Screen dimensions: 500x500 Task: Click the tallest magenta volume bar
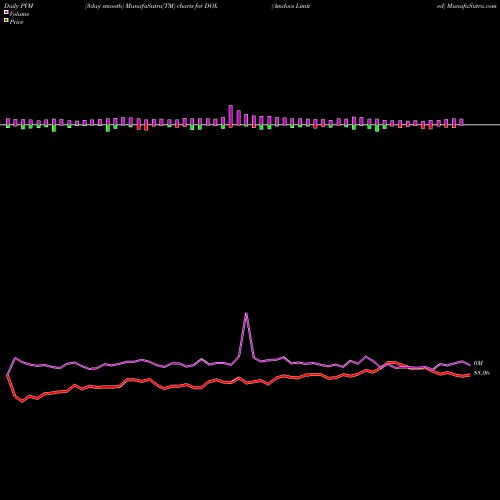pyautogui.click(x=231, y=115)
